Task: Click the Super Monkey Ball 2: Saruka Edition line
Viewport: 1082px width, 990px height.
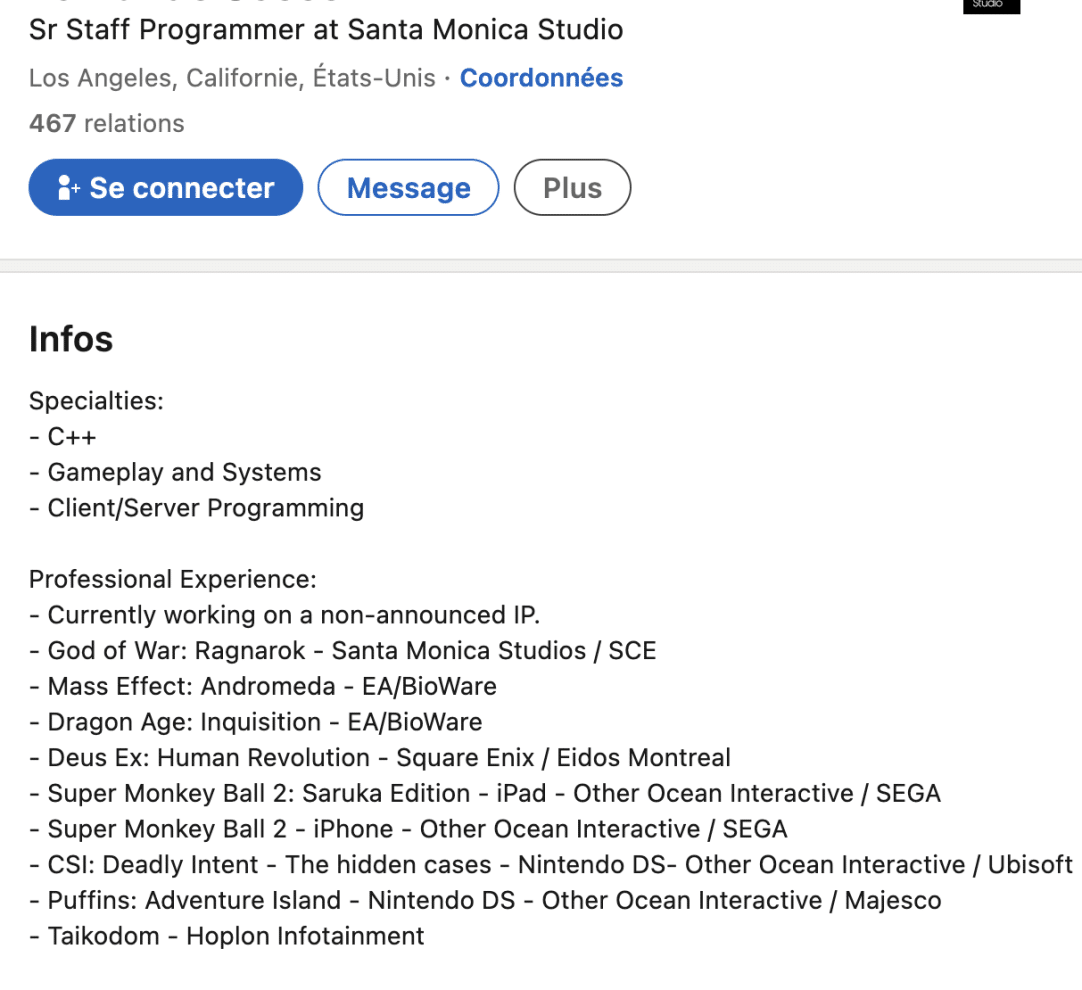Action: pos(485,793)
